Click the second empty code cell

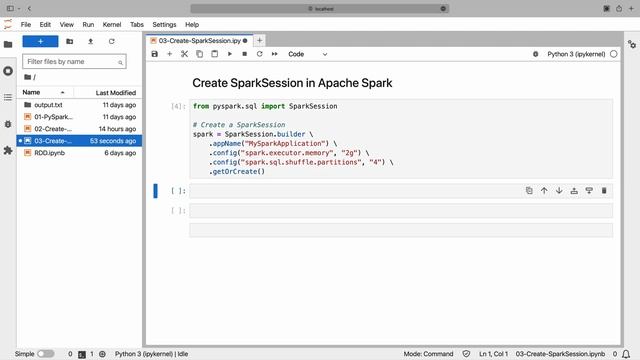click(401, 211)
